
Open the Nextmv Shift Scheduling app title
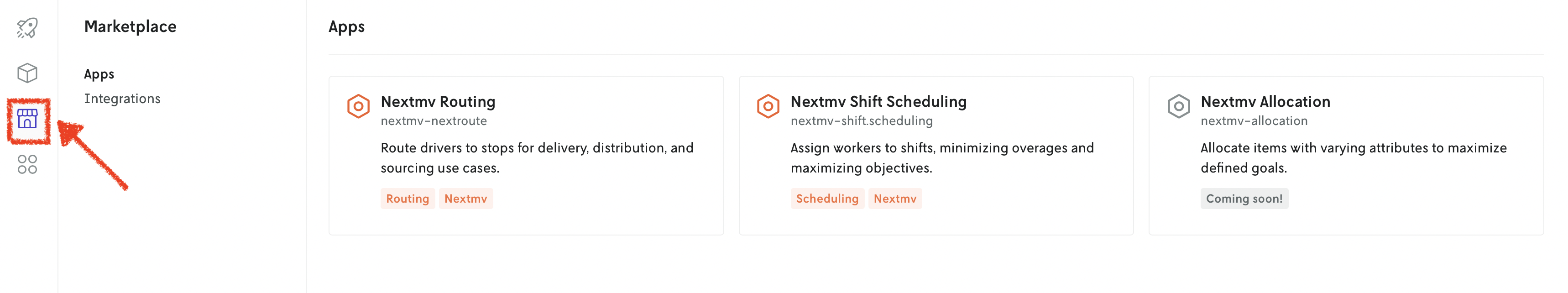878,102
